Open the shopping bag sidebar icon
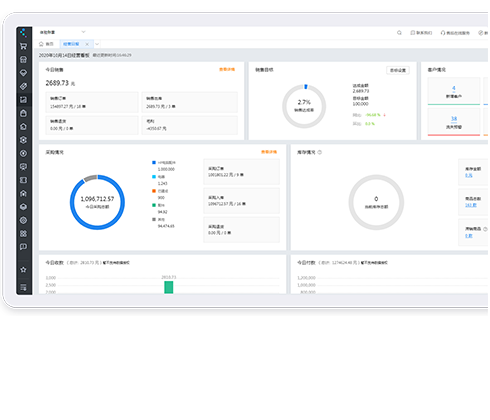This screenshot has height=420, width=490. 23,113
